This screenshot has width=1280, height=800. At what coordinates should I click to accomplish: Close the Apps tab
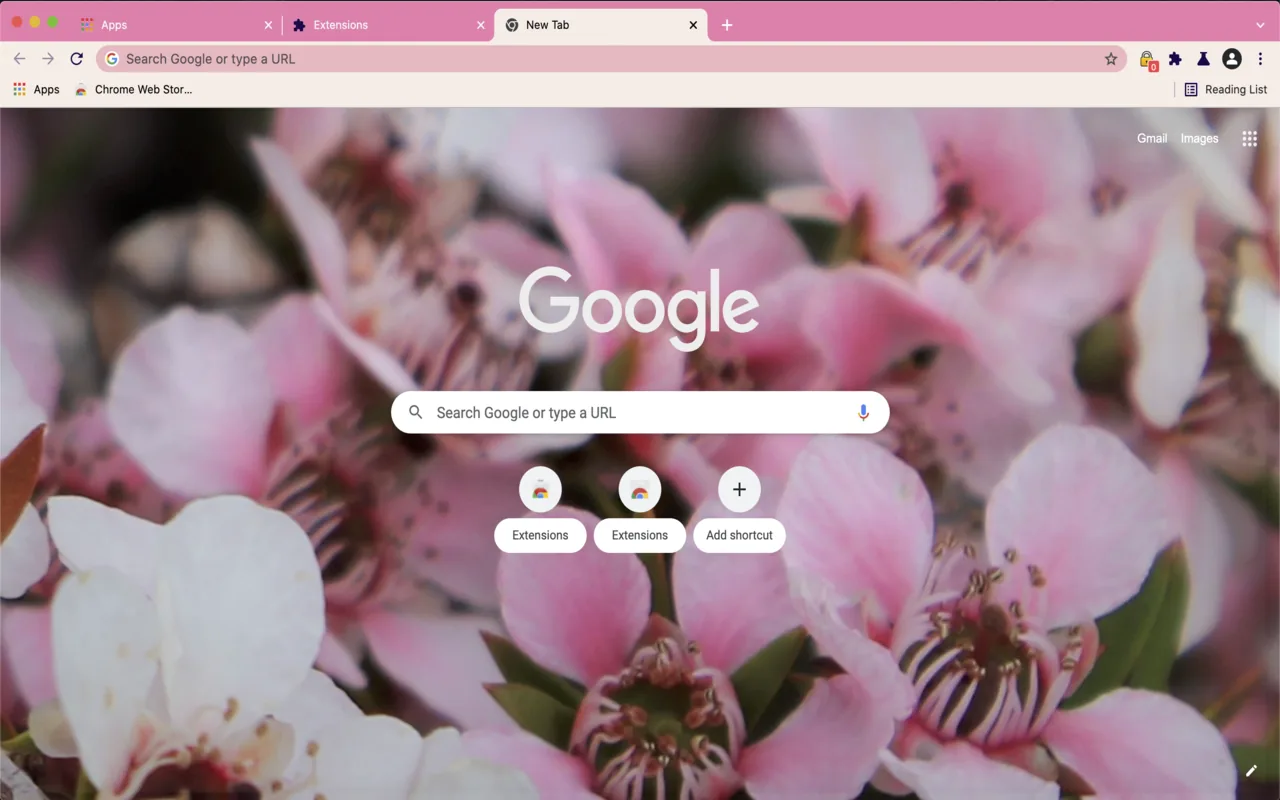coord(268,25)
